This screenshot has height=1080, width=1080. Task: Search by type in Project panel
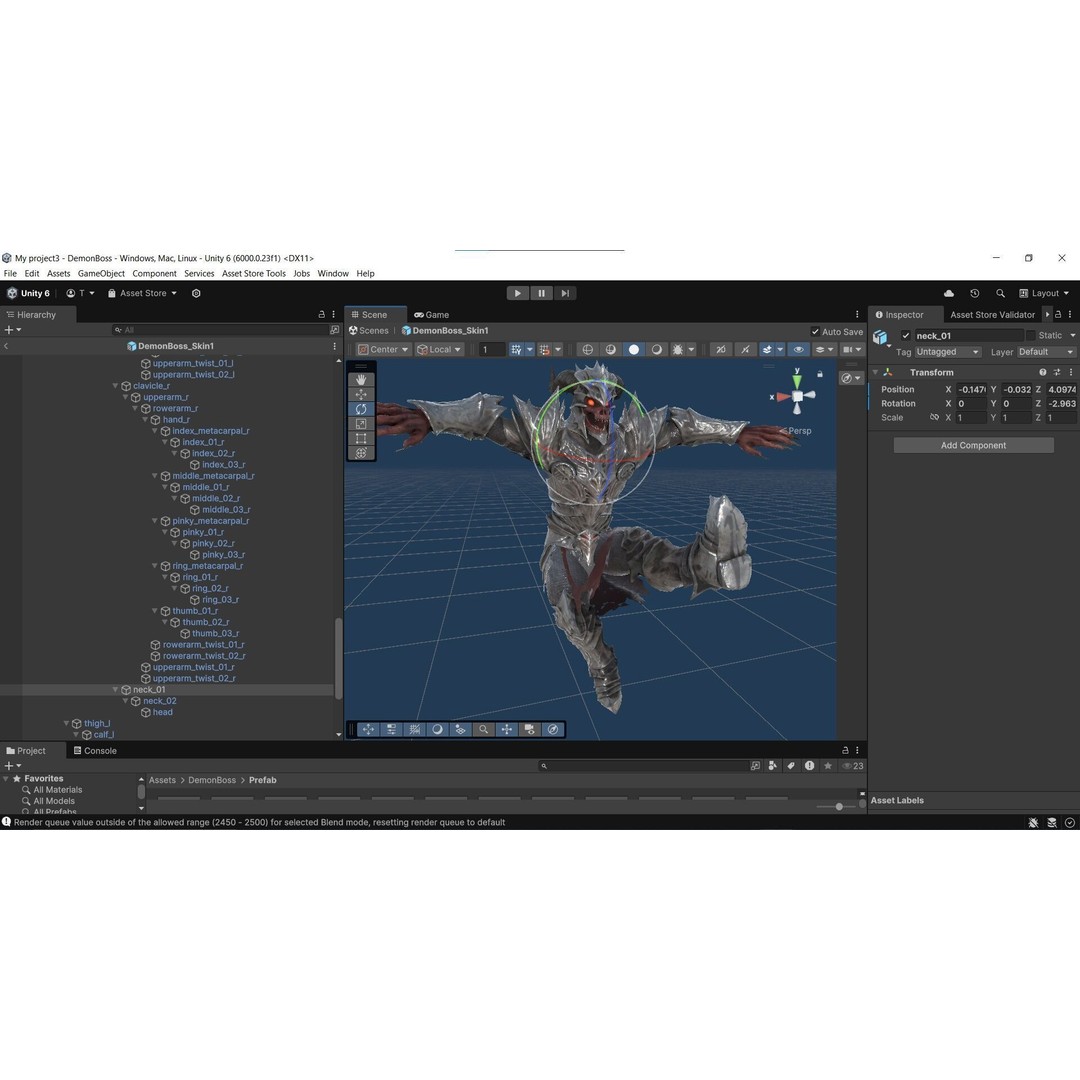[x=773, y=766]
